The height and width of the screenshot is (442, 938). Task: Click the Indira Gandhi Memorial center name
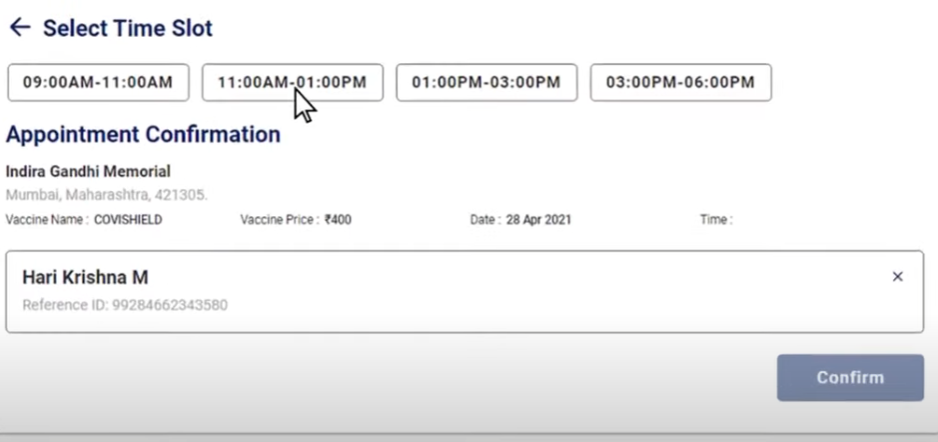[x=88, y=171]
